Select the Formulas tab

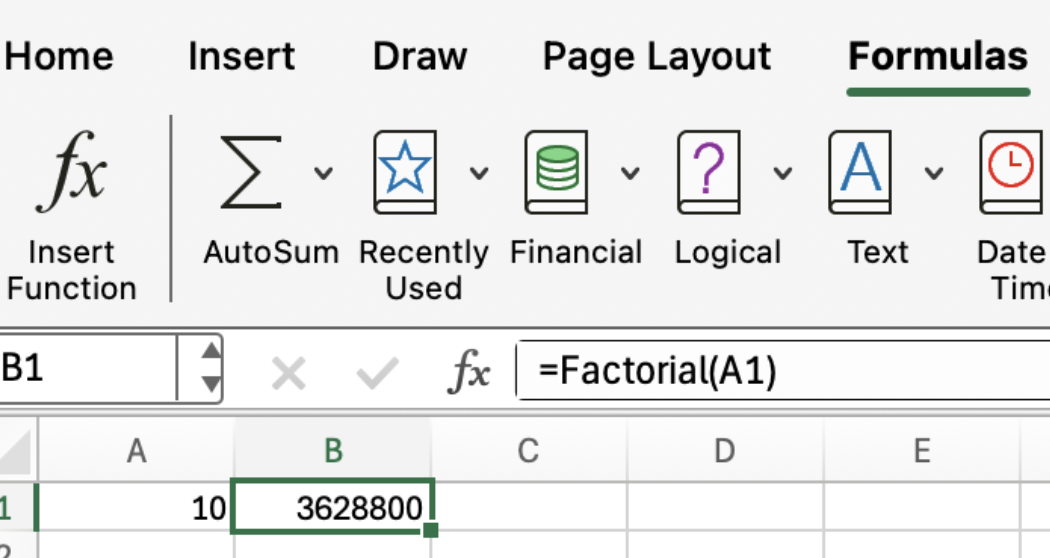click(x=938, y=56)
